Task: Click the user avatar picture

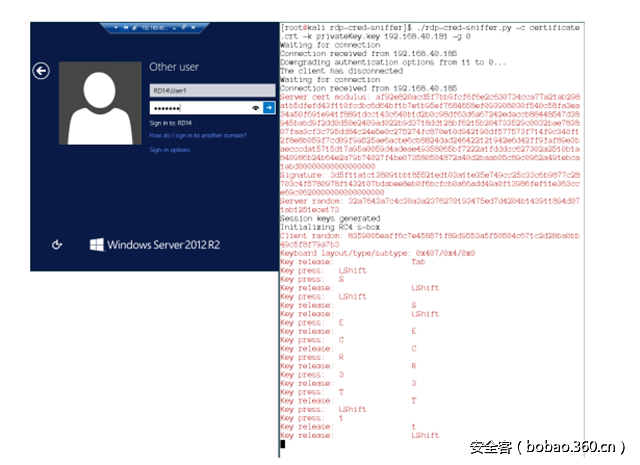Action: point(100,103)
